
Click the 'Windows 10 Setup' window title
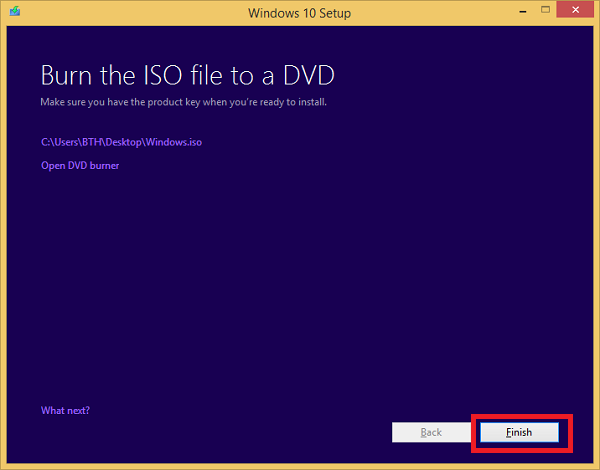click(x=300, y=13)
